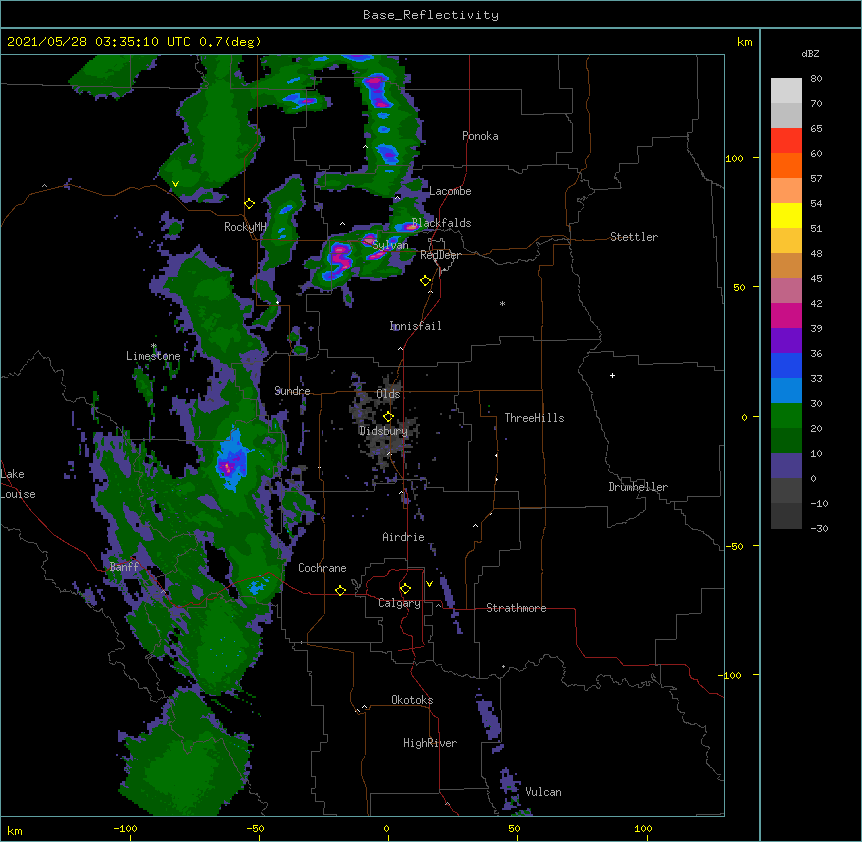Screen dimensions: 862x842
Task: Click the white plus marker north of Drumheller
Action: point(612,375)
